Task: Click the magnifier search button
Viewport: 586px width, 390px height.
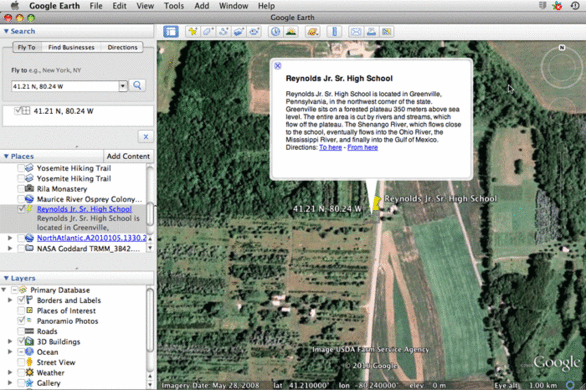Action: click(x=137, y=86)
